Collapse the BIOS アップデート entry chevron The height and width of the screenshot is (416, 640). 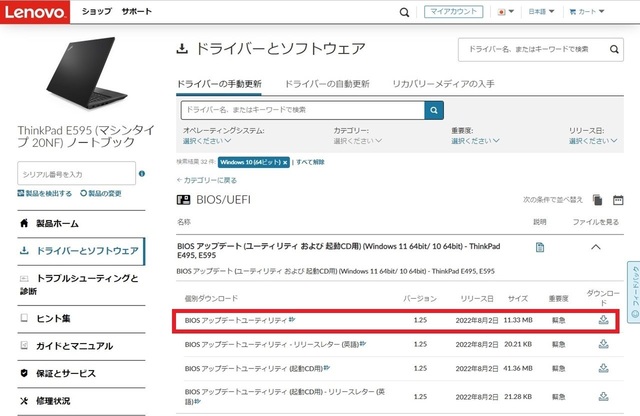tap(596, 247)
